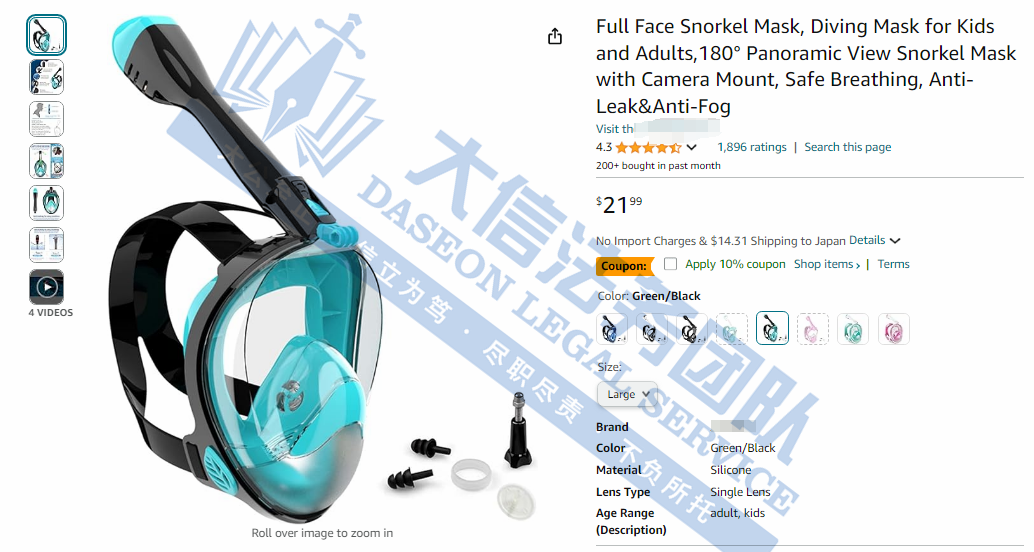Choose the selected Green/Black color swatch

coord(772,328)
